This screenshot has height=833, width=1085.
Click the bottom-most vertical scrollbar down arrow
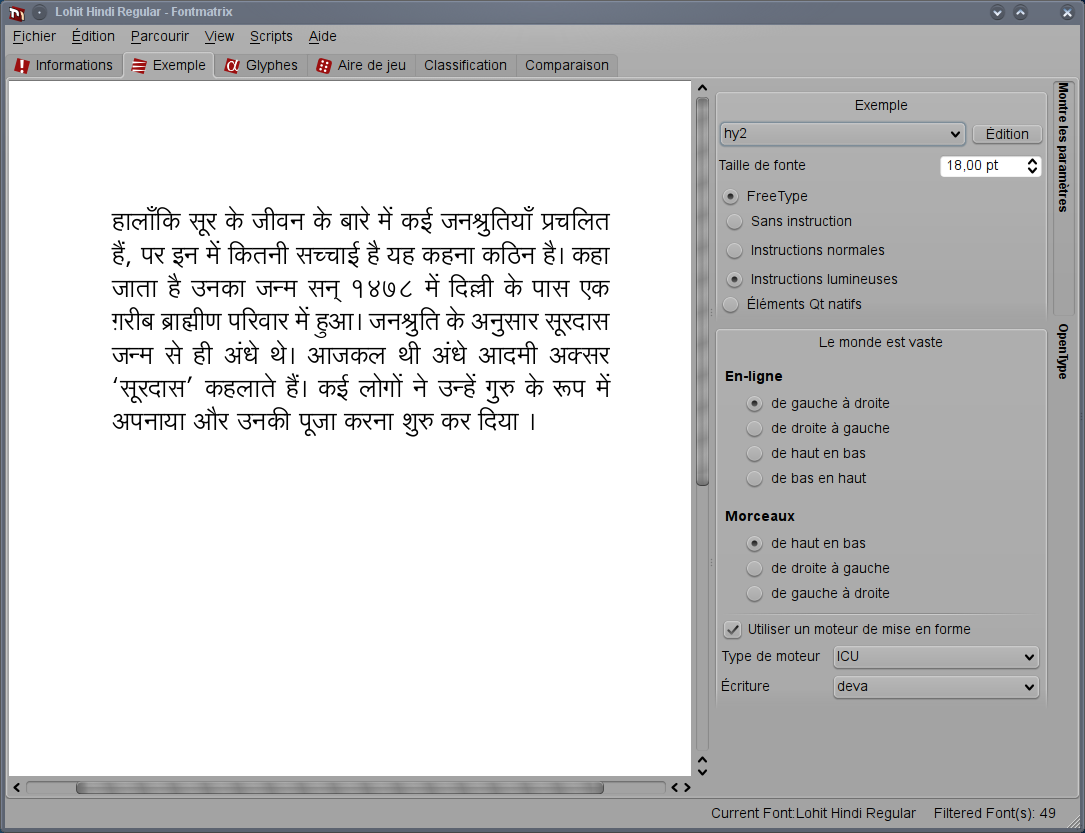(702, 772)
